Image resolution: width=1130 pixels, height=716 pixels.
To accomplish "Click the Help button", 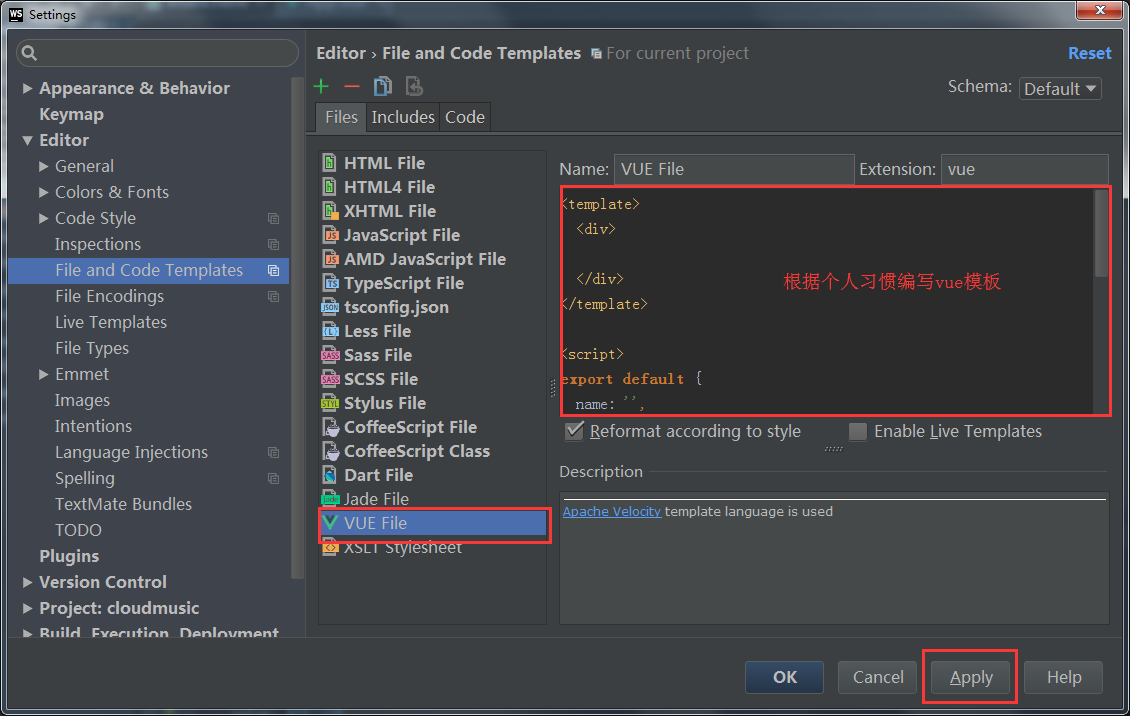I will [x=1064, y=677].
